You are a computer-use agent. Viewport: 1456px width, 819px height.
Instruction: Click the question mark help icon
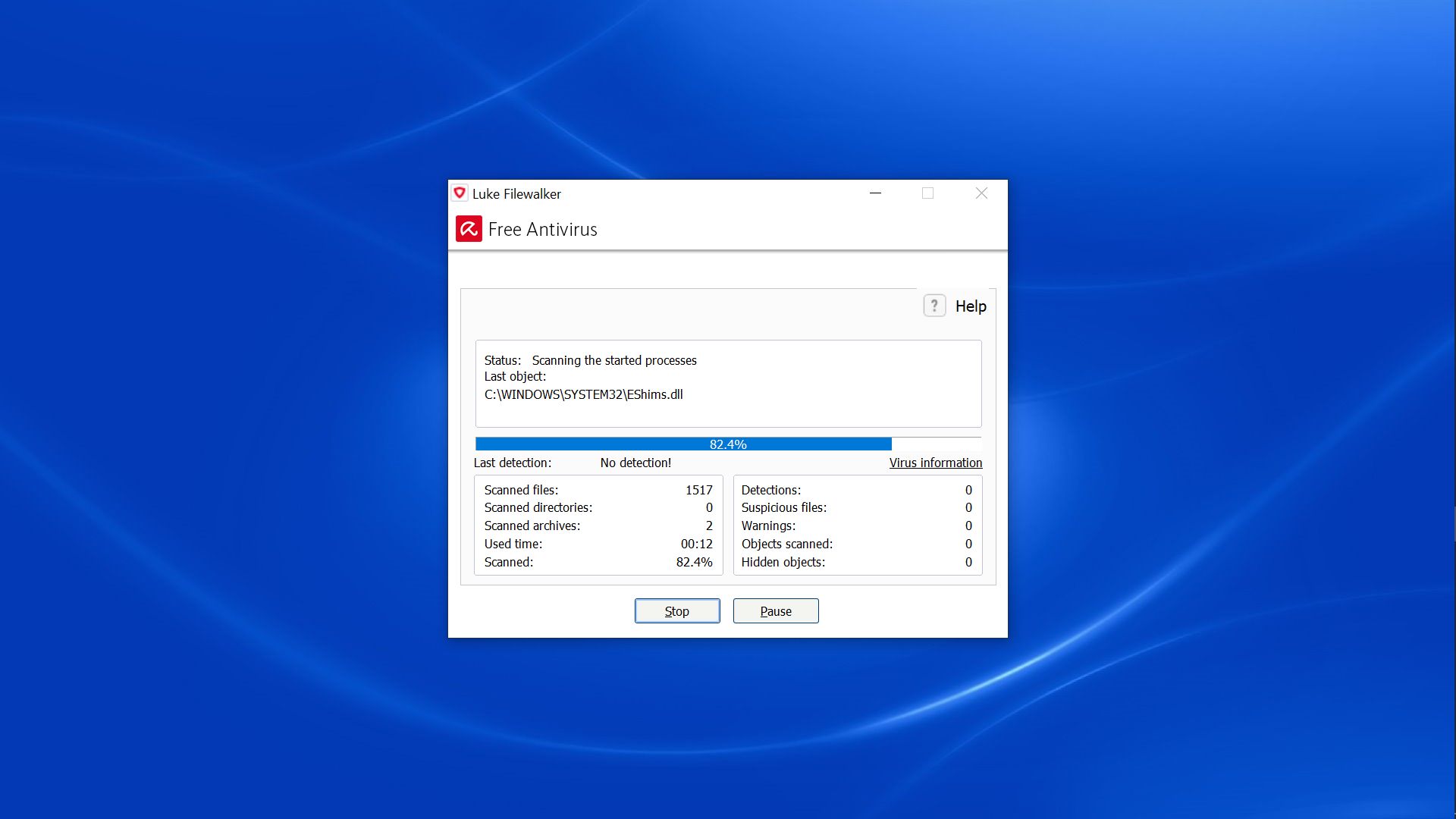[x=934, y=306]
